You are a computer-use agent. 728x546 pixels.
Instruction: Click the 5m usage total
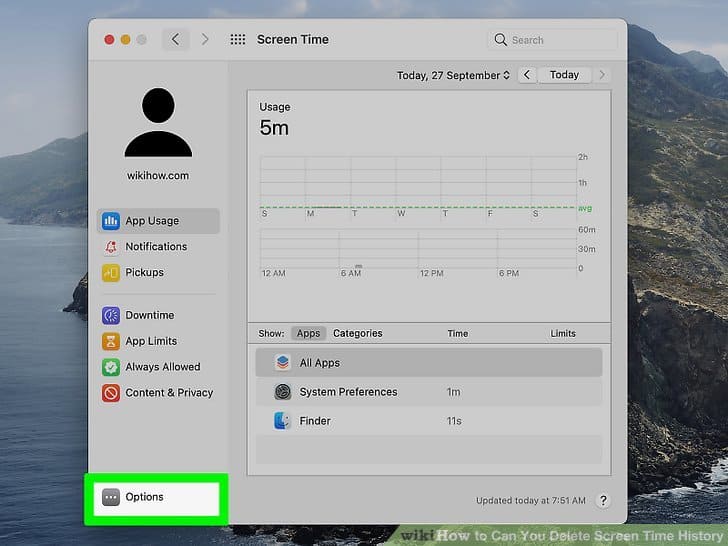pyautogui.click(x=274, y=128)
